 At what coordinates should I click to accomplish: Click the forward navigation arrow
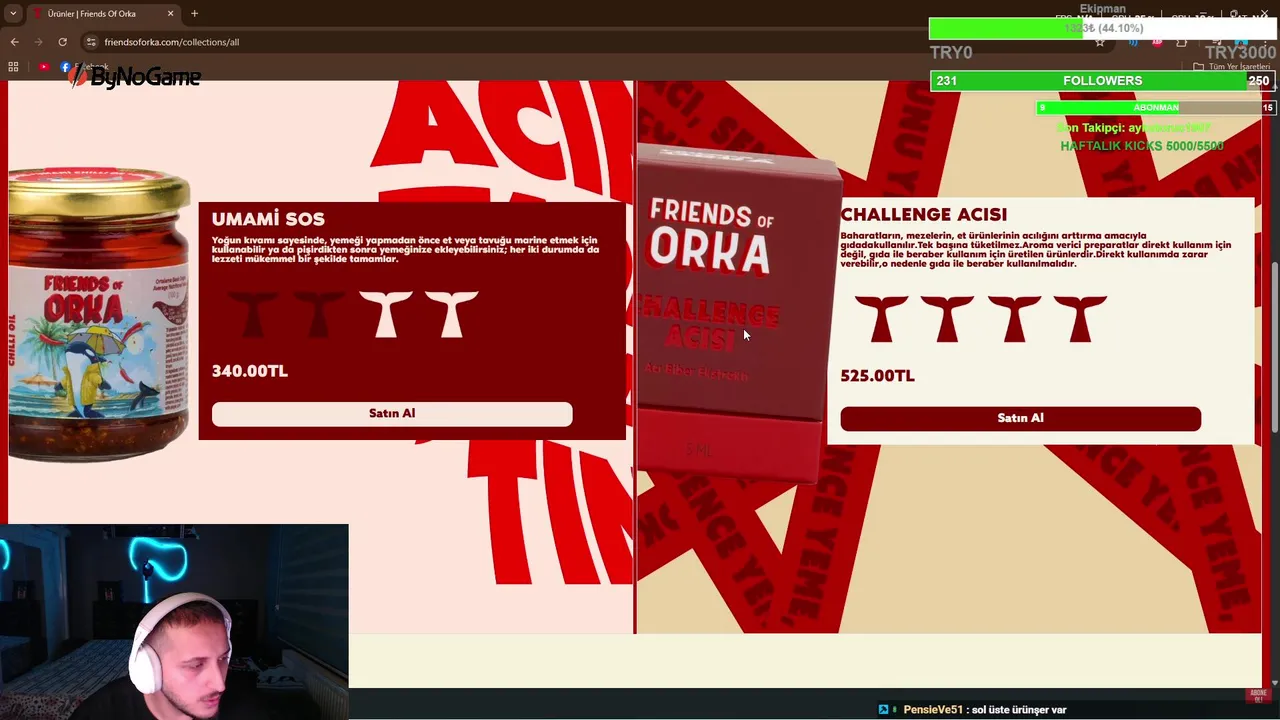click(x=38, y=42)
